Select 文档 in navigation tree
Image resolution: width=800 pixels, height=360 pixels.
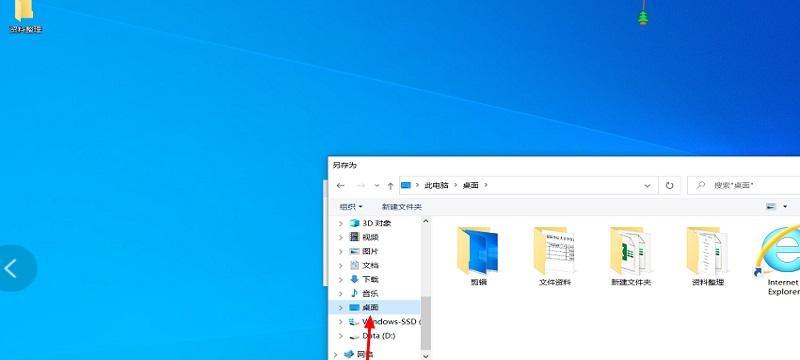tap(370, 265)
